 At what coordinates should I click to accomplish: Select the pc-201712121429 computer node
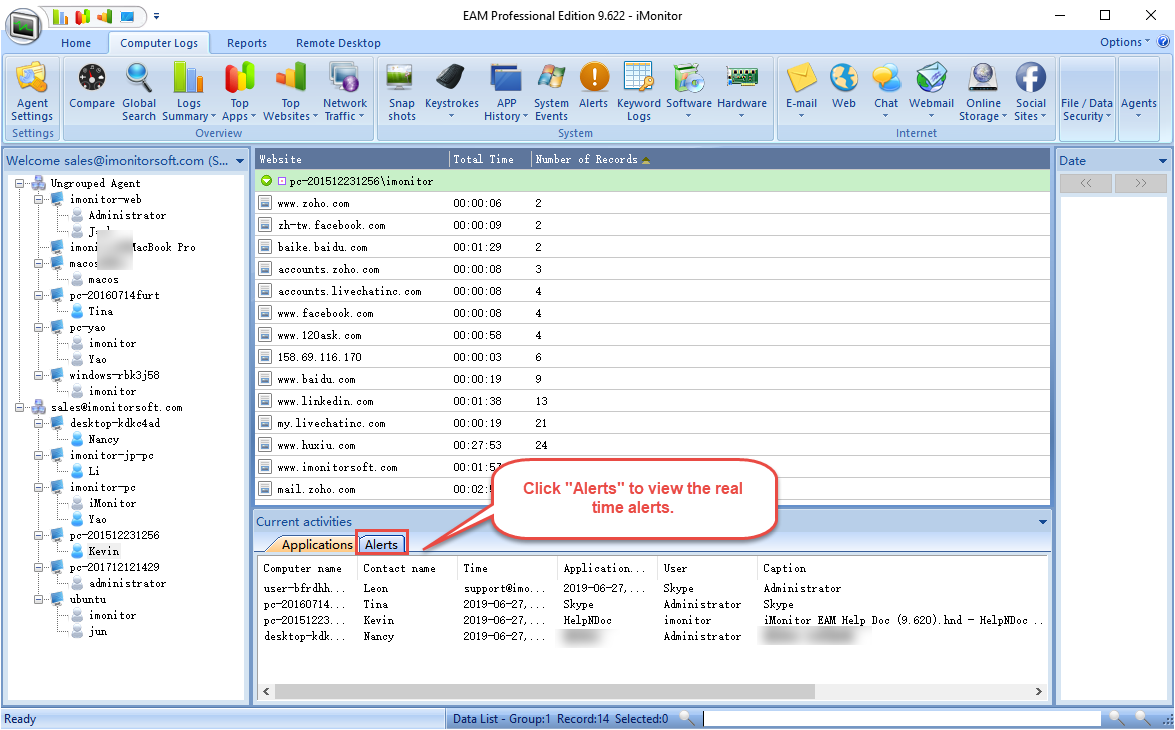click(115, 567)
